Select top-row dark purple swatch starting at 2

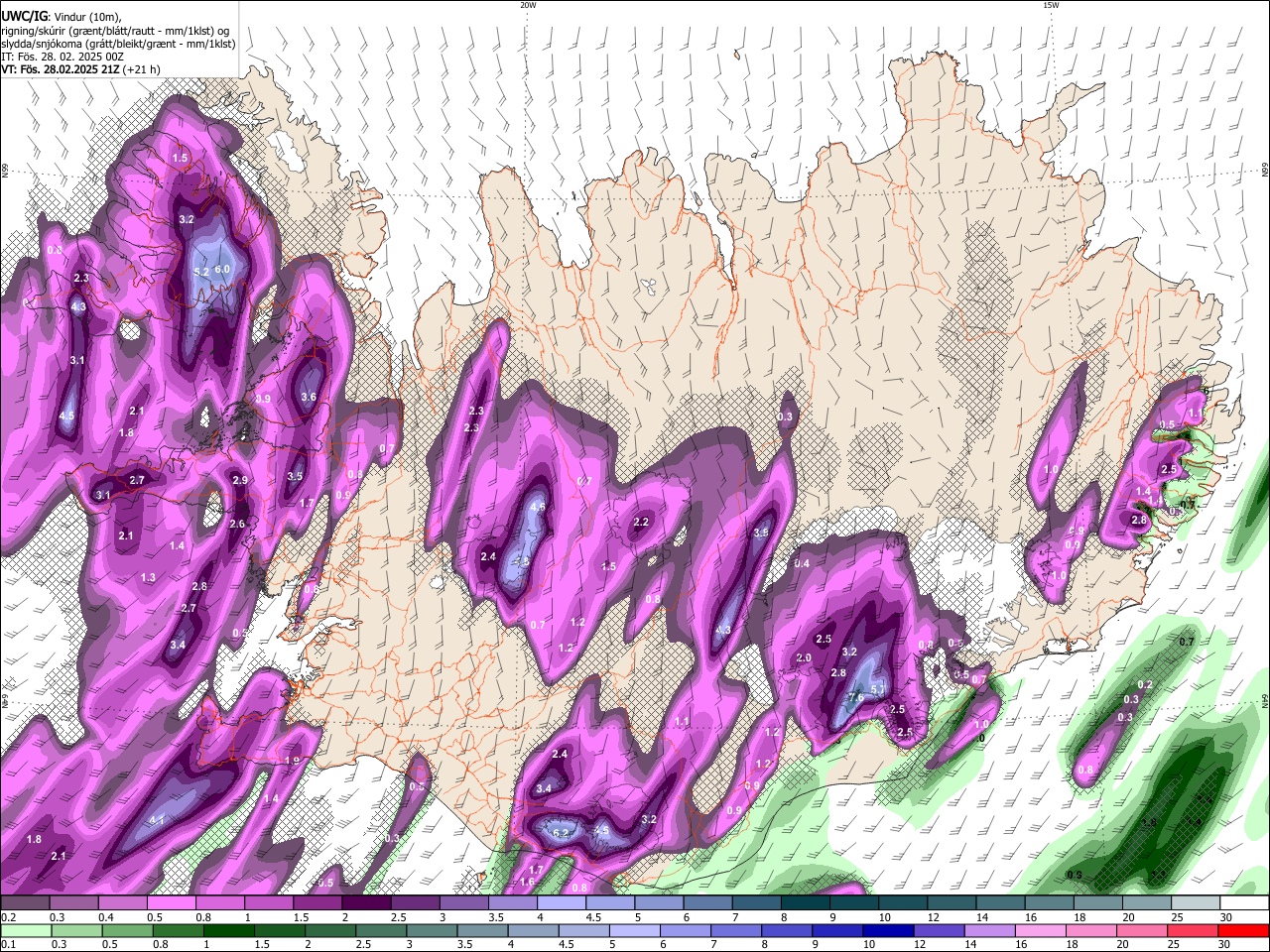coord(366,902)
